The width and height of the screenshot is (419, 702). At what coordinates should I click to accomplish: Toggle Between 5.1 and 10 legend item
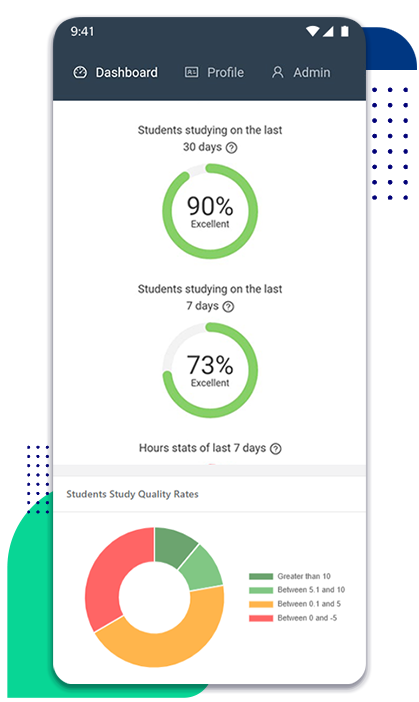(x=297, y=590)
